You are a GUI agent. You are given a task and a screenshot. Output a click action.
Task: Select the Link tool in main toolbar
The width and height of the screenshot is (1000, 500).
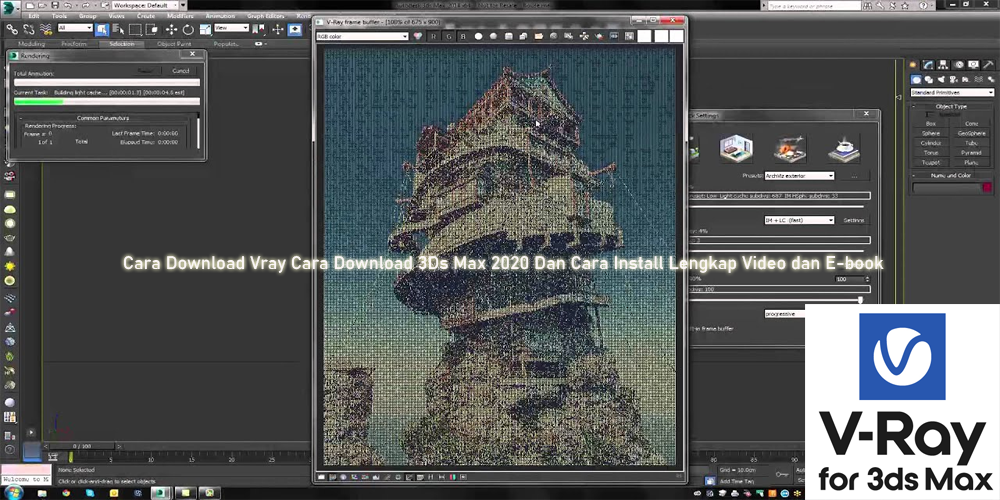pos(11,29)
